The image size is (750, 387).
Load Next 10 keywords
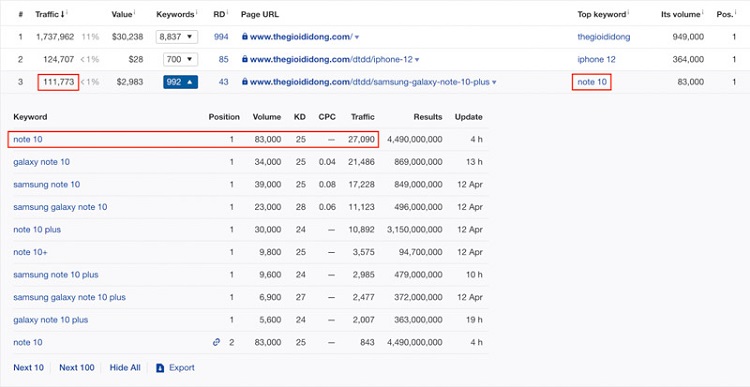[x=28, y=367]
